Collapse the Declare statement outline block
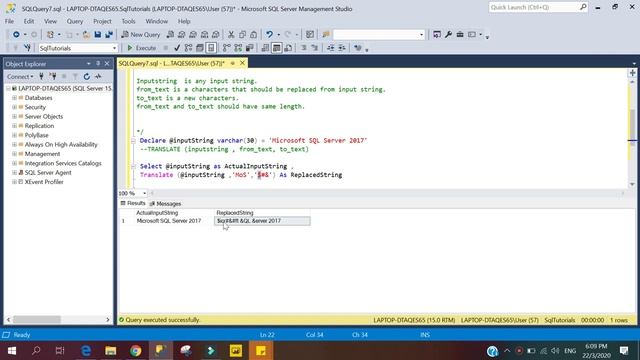 click(x=133, y=140)
